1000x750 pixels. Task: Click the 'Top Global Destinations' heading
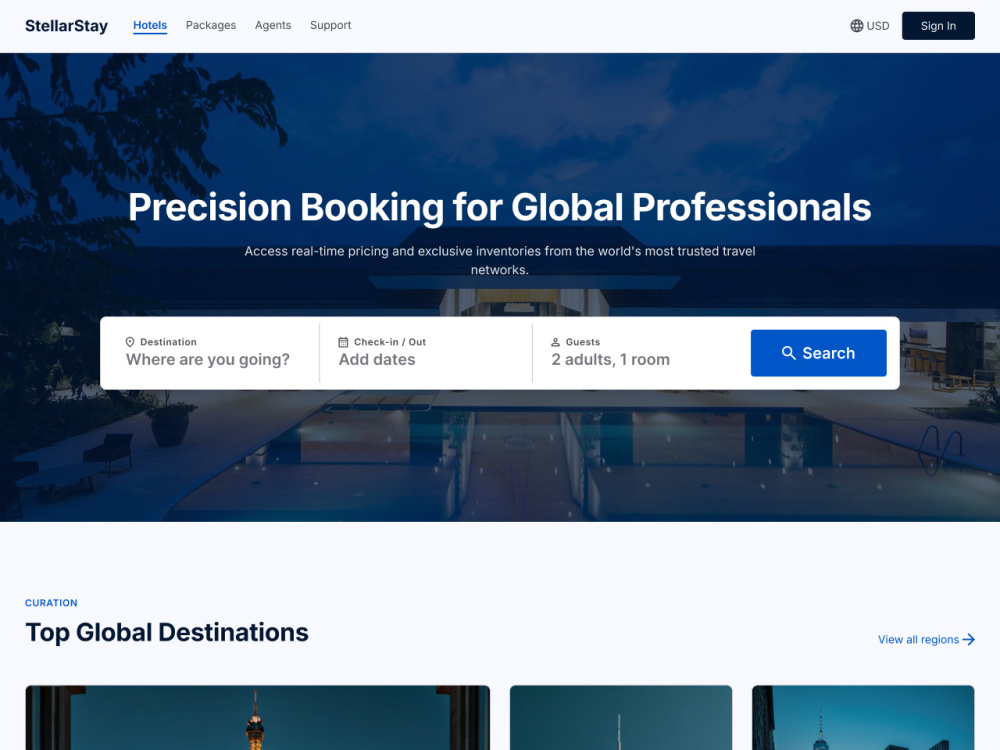coord(166,633)
